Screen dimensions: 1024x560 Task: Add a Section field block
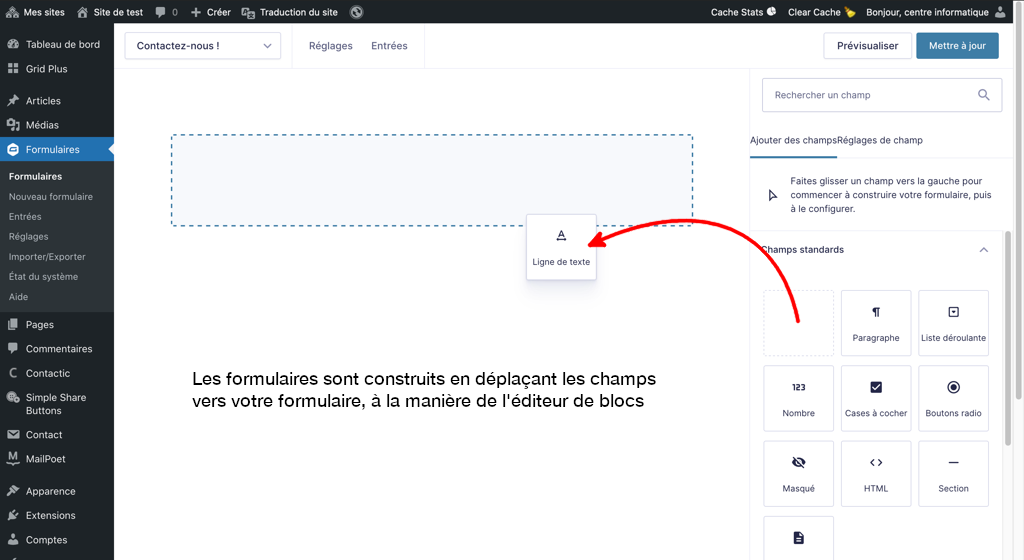[x=953, y=474]
